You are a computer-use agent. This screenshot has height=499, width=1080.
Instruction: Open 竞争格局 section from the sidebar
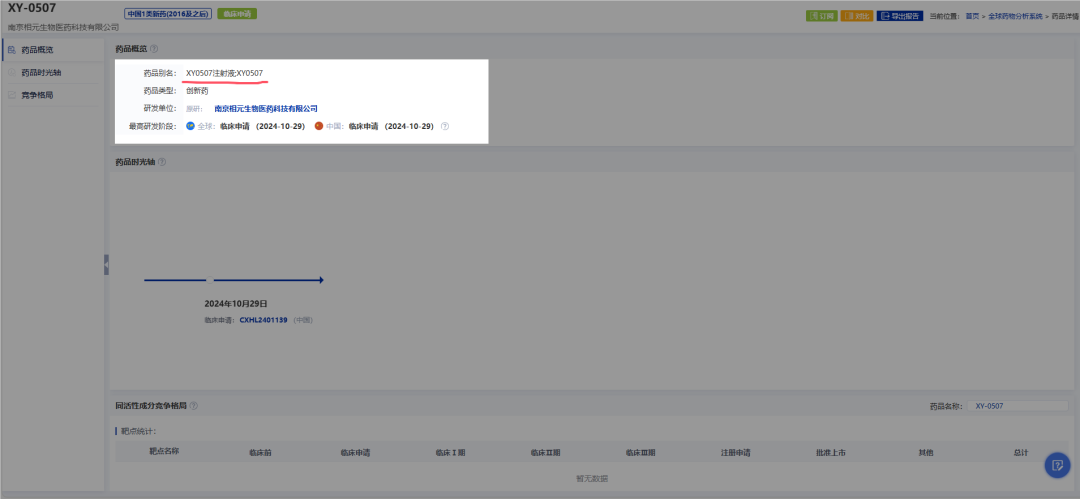[x=36, y=95]
